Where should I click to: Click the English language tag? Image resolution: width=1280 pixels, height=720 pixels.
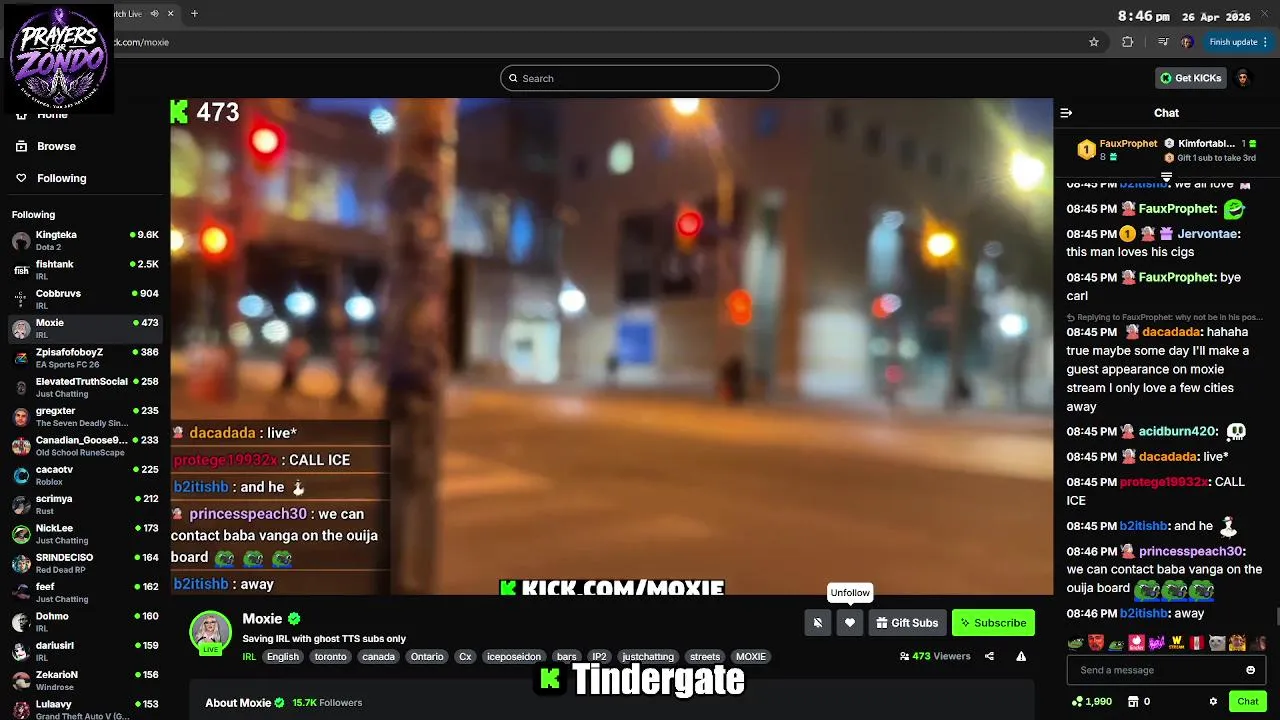pos(283,657)
